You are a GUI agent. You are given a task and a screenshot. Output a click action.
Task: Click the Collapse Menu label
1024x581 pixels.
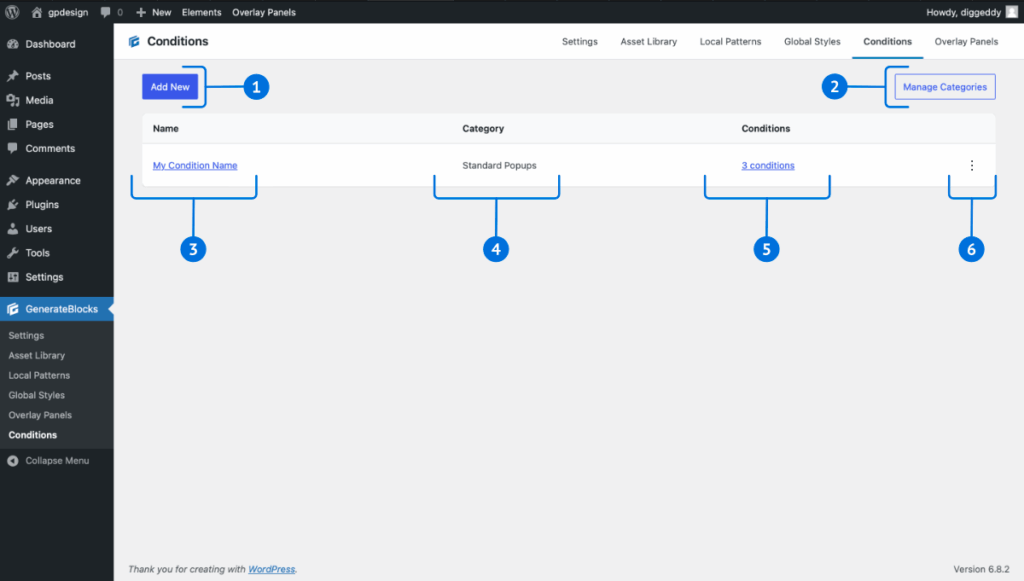click(57, 460)
